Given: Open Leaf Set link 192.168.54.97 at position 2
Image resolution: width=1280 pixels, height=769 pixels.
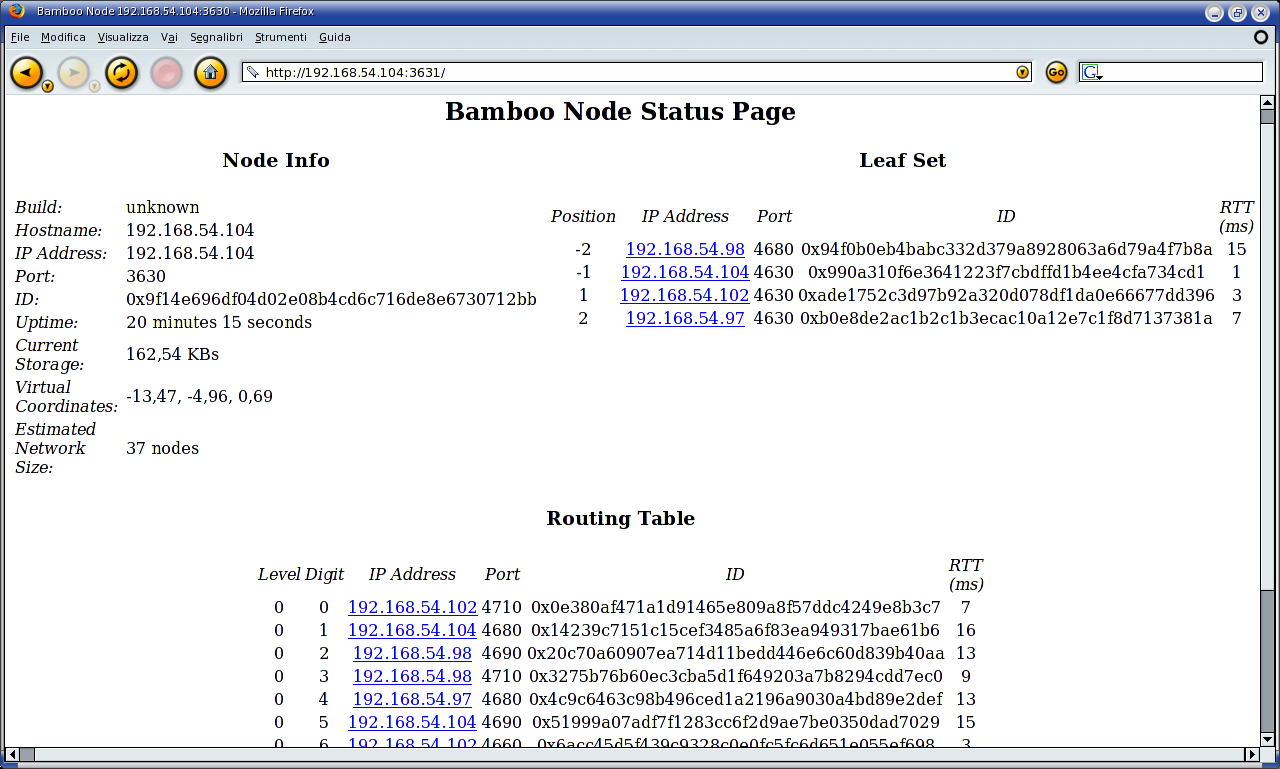Looking at the screenshot, I should [685, 318].
